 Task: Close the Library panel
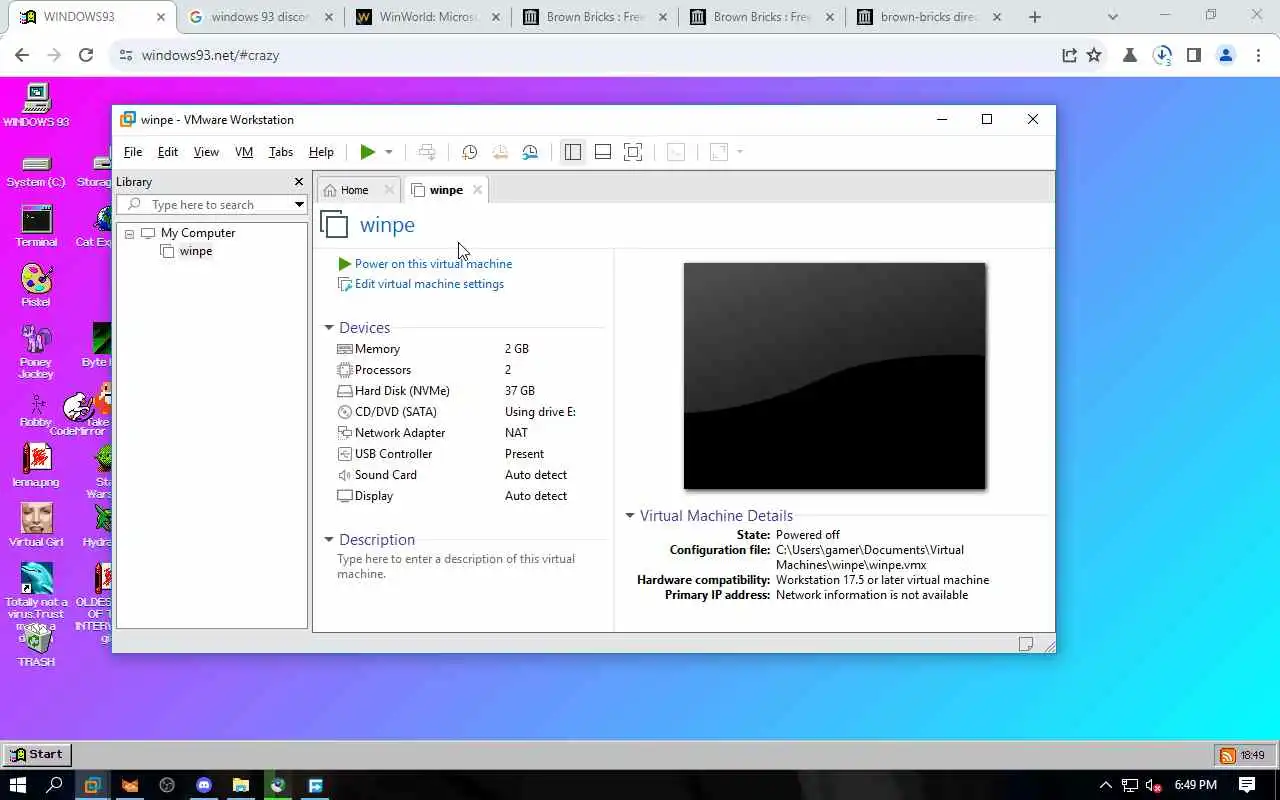tap(298, 182)
